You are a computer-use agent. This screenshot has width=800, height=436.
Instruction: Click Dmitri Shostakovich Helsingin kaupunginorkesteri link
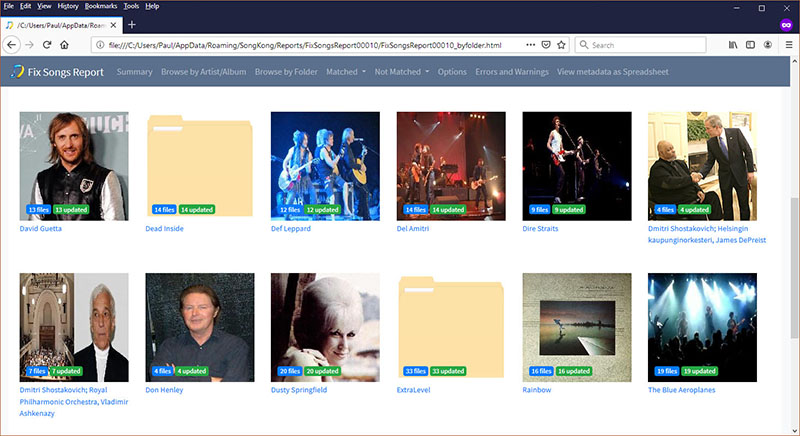tap(707, 234)
